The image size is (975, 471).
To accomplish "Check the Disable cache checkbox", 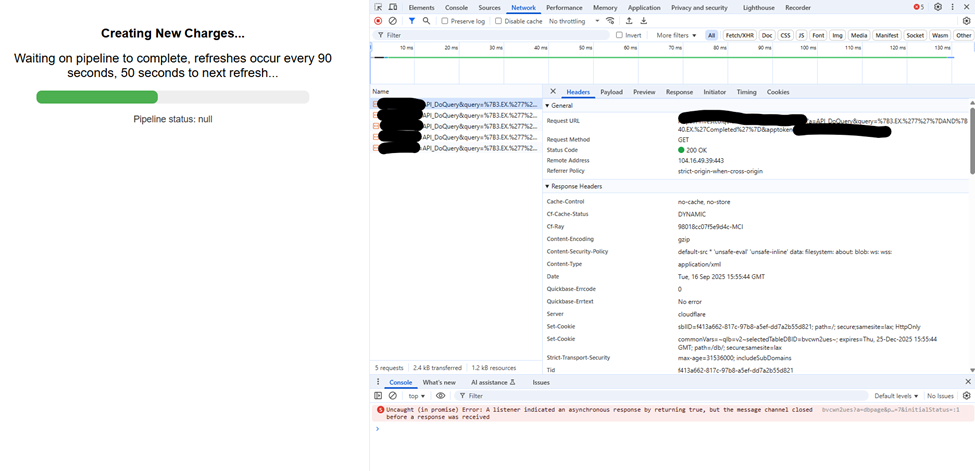I will click(x=499, y=21).
